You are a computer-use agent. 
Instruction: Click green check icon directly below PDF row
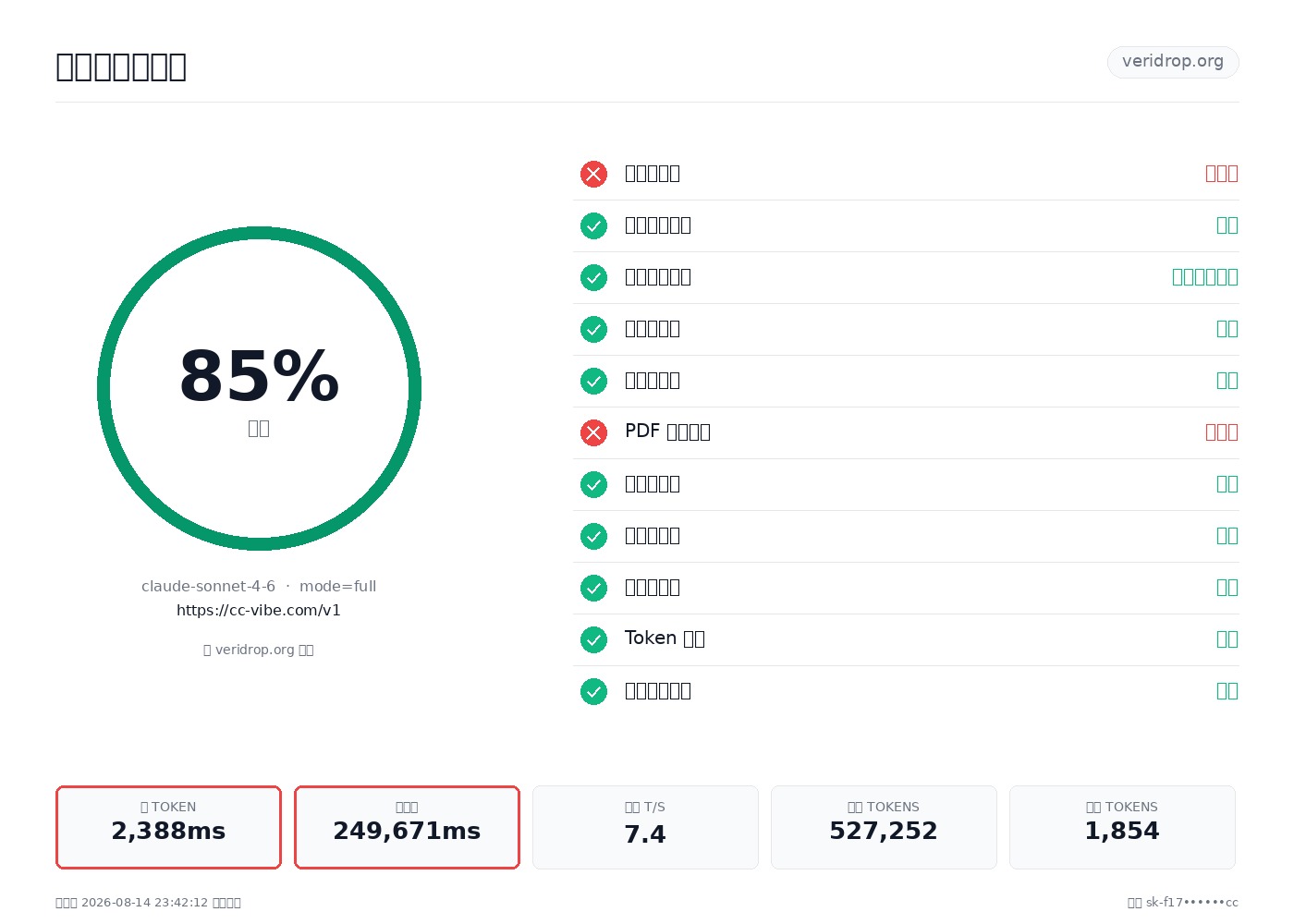coord(593,484)
